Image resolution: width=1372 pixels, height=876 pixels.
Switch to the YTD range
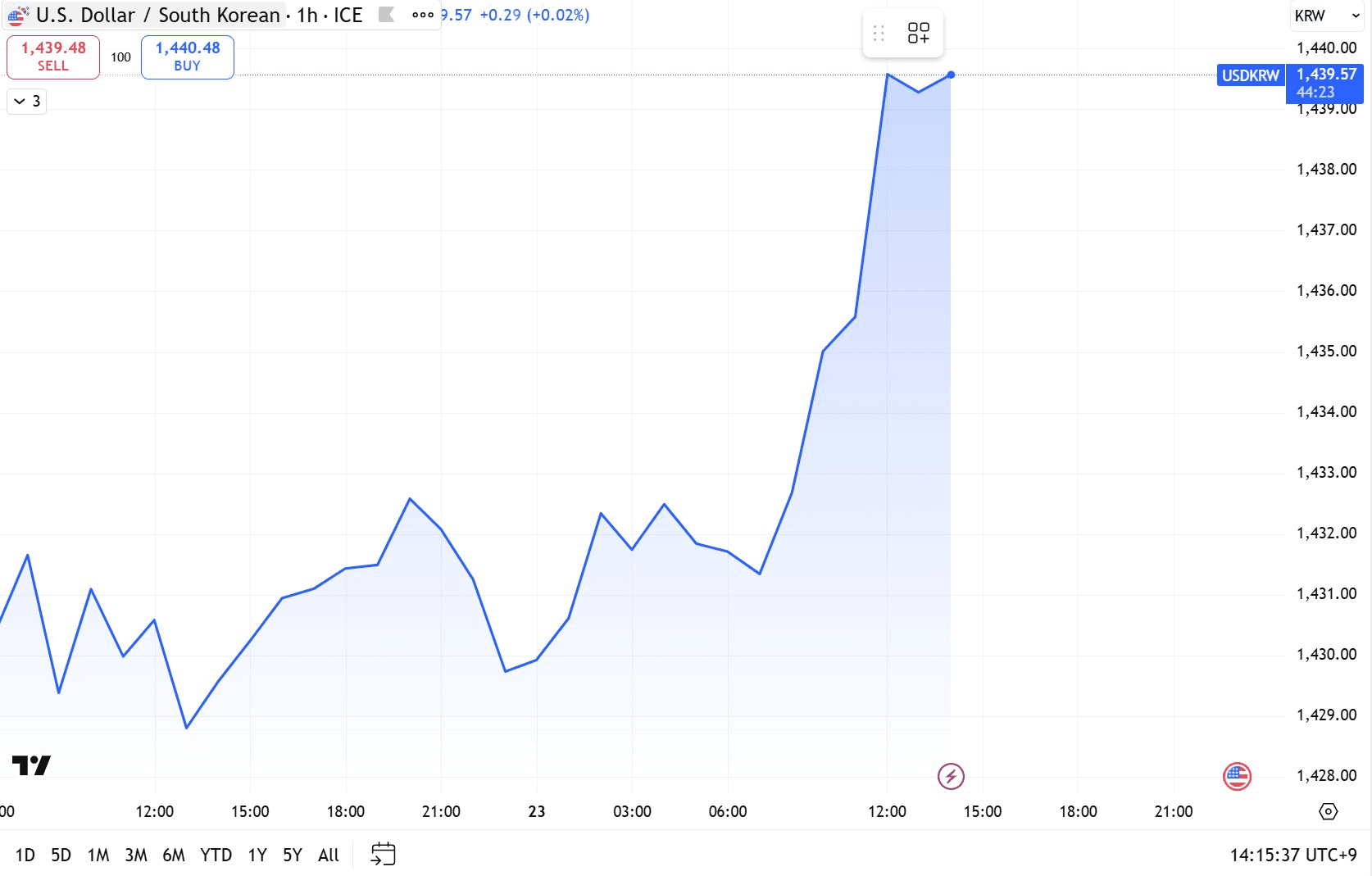216,855
